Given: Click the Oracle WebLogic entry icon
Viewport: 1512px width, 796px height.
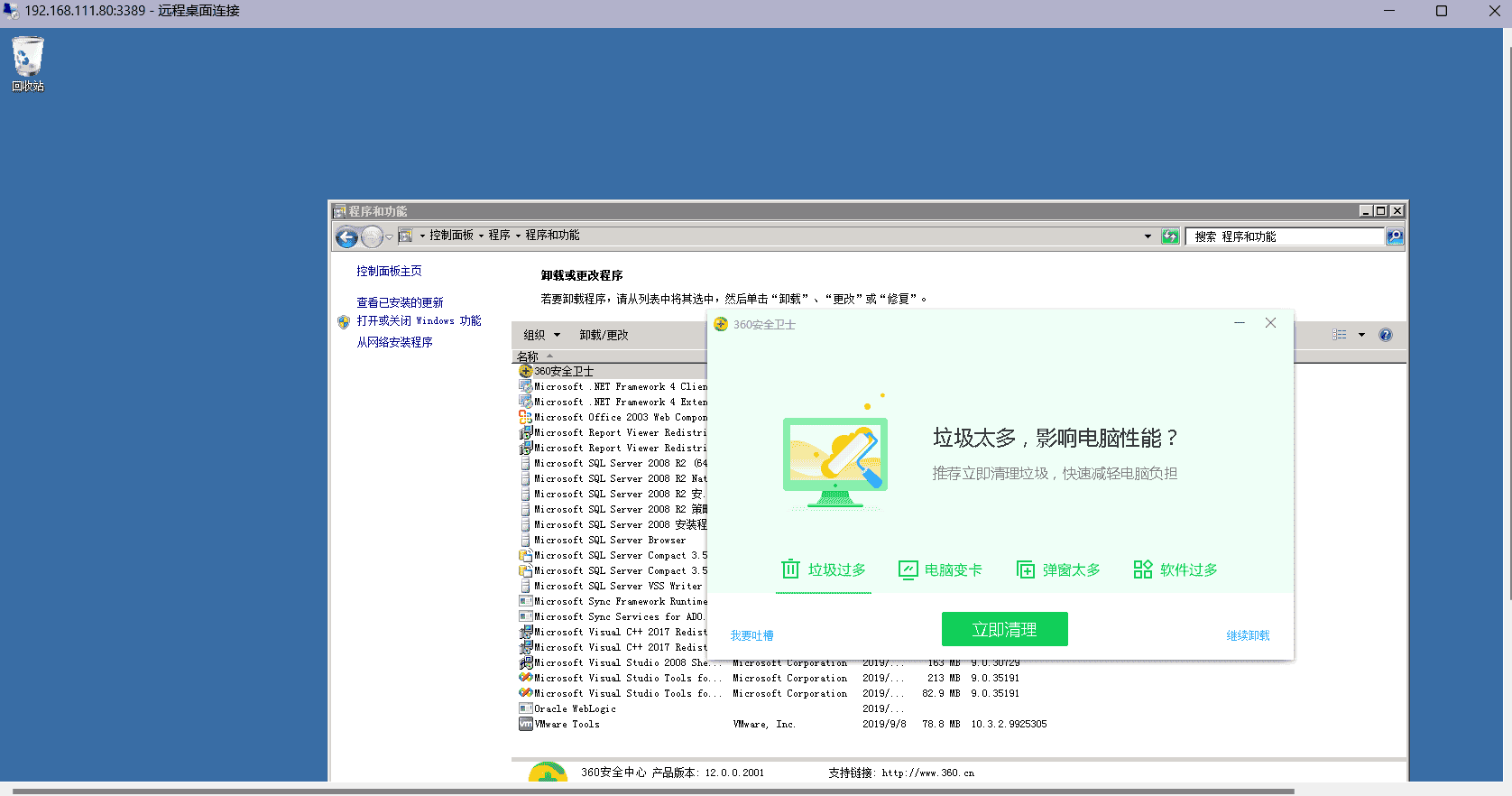Looking at the screenshot, I should 525,708.
